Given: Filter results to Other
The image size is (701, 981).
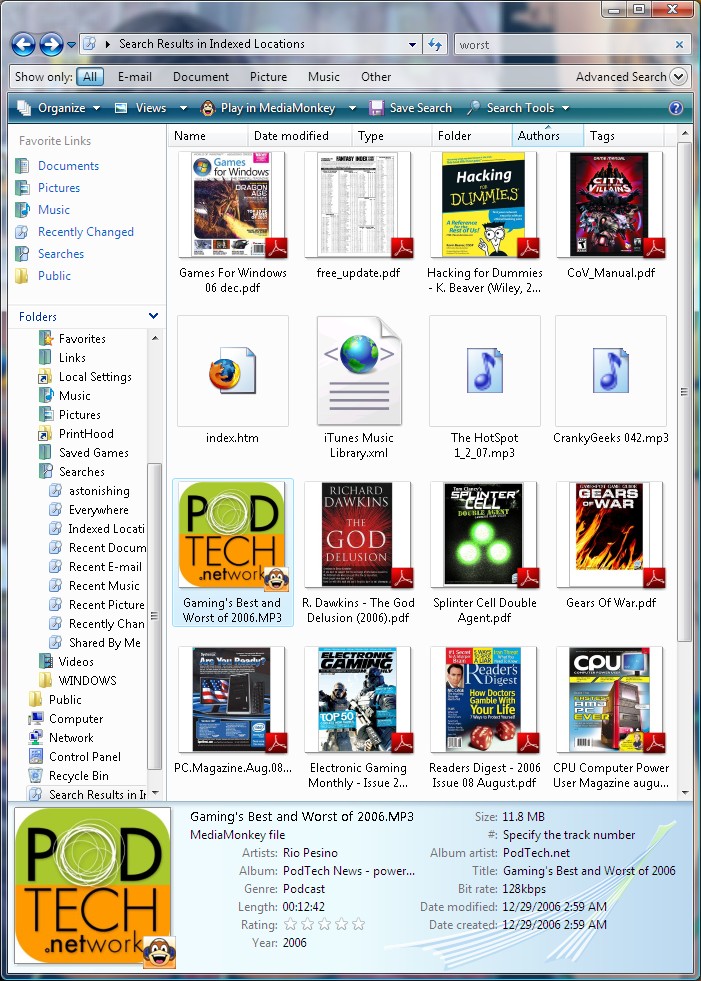Looking at the screenshot, I should [376, 77].
